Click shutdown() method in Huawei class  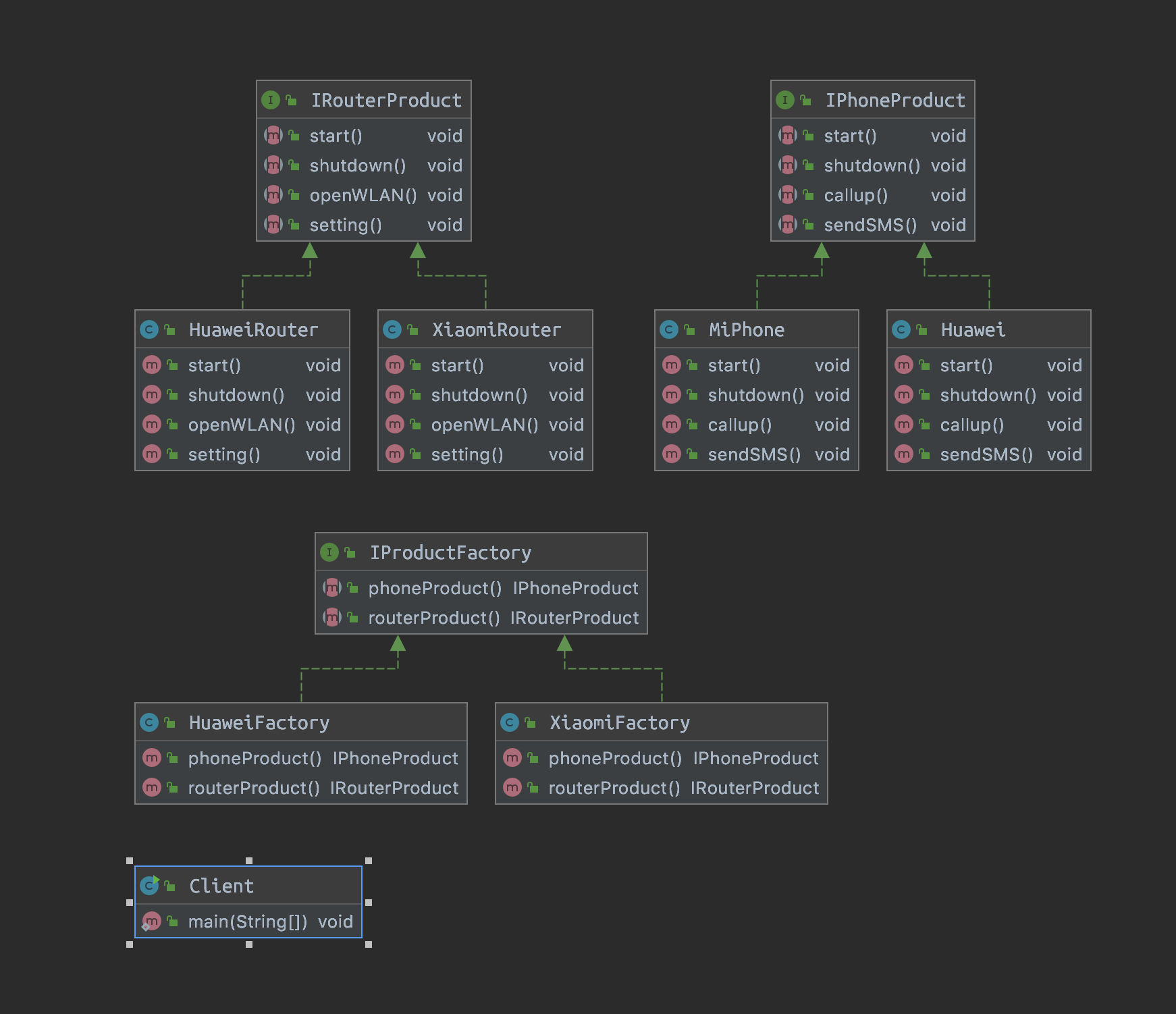coord(988,395)
